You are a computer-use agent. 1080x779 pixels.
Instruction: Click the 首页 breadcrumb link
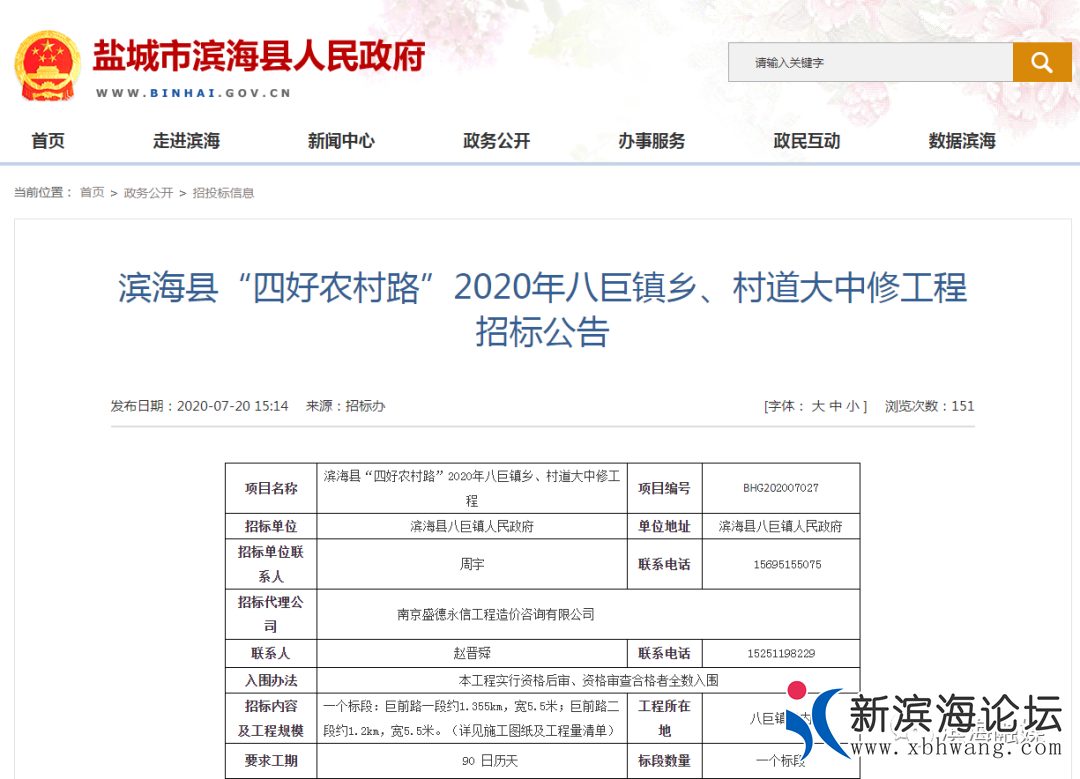[91, 192]
